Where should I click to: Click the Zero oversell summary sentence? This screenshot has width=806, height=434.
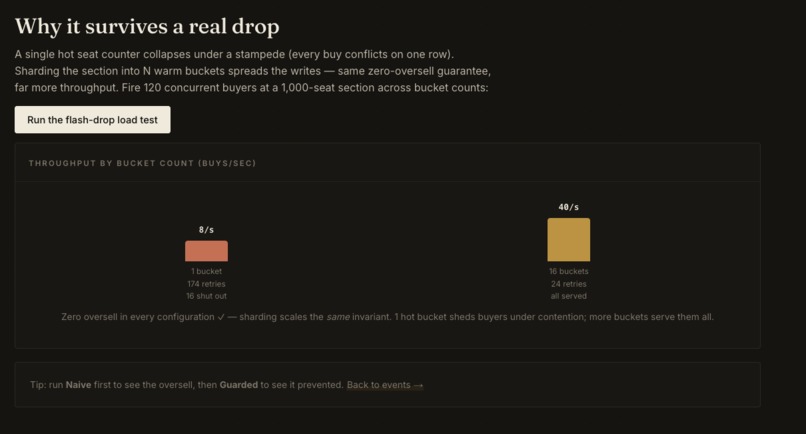coord(388,317)
